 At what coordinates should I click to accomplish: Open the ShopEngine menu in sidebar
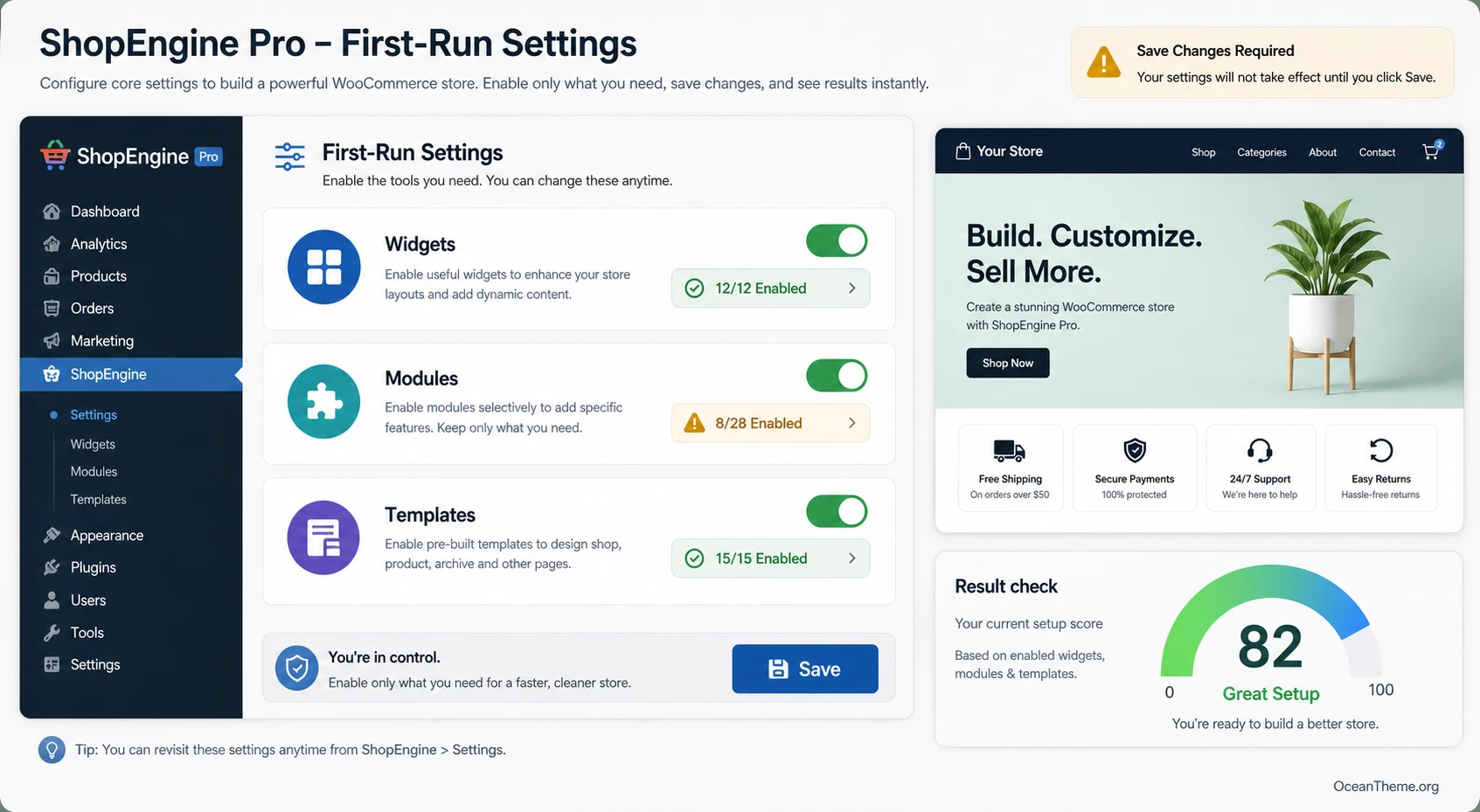click(131, 374)
